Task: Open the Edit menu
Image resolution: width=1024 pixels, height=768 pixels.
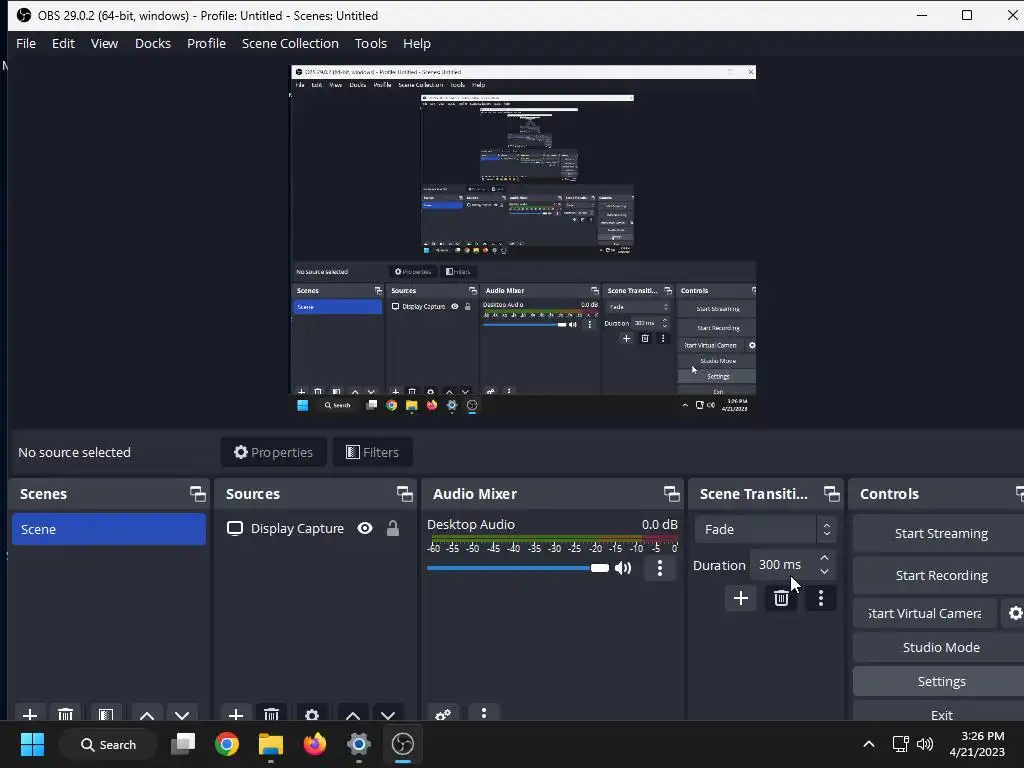Action: tap(63, 43)
